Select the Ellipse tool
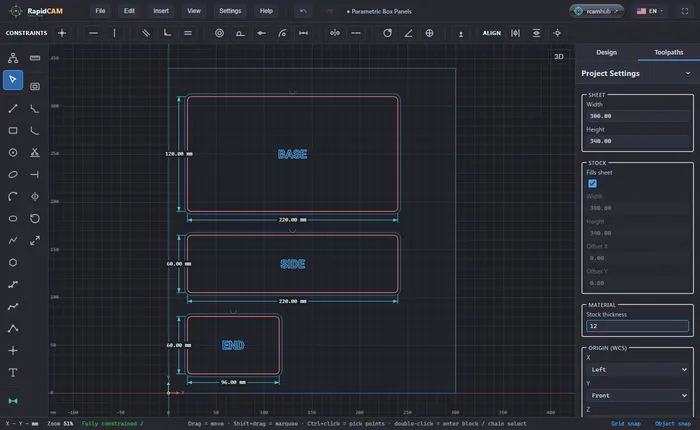The height and width of the screenshot is (430, 700). [x=13, y=174]
